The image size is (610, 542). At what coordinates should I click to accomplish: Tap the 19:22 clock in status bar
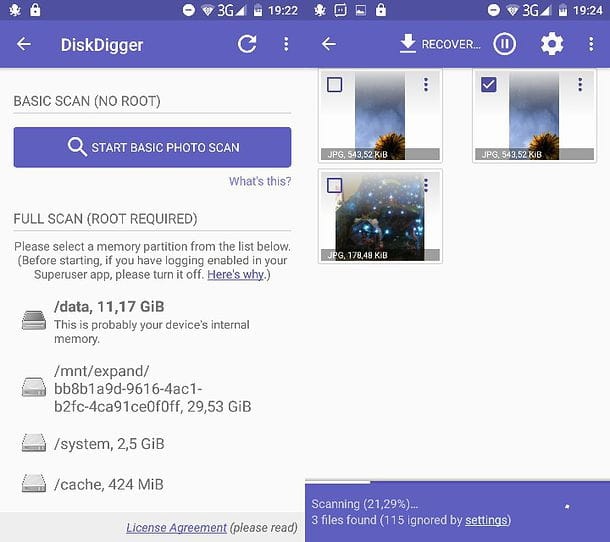tap(283, 10)
